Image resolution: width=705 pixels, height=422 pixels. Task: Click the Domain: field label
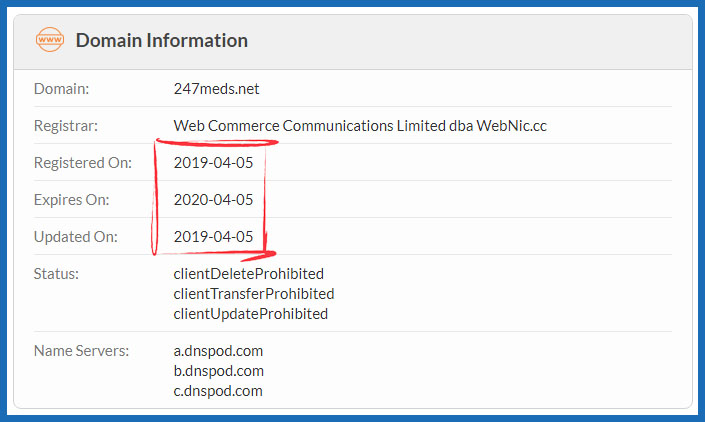point(62,89)
